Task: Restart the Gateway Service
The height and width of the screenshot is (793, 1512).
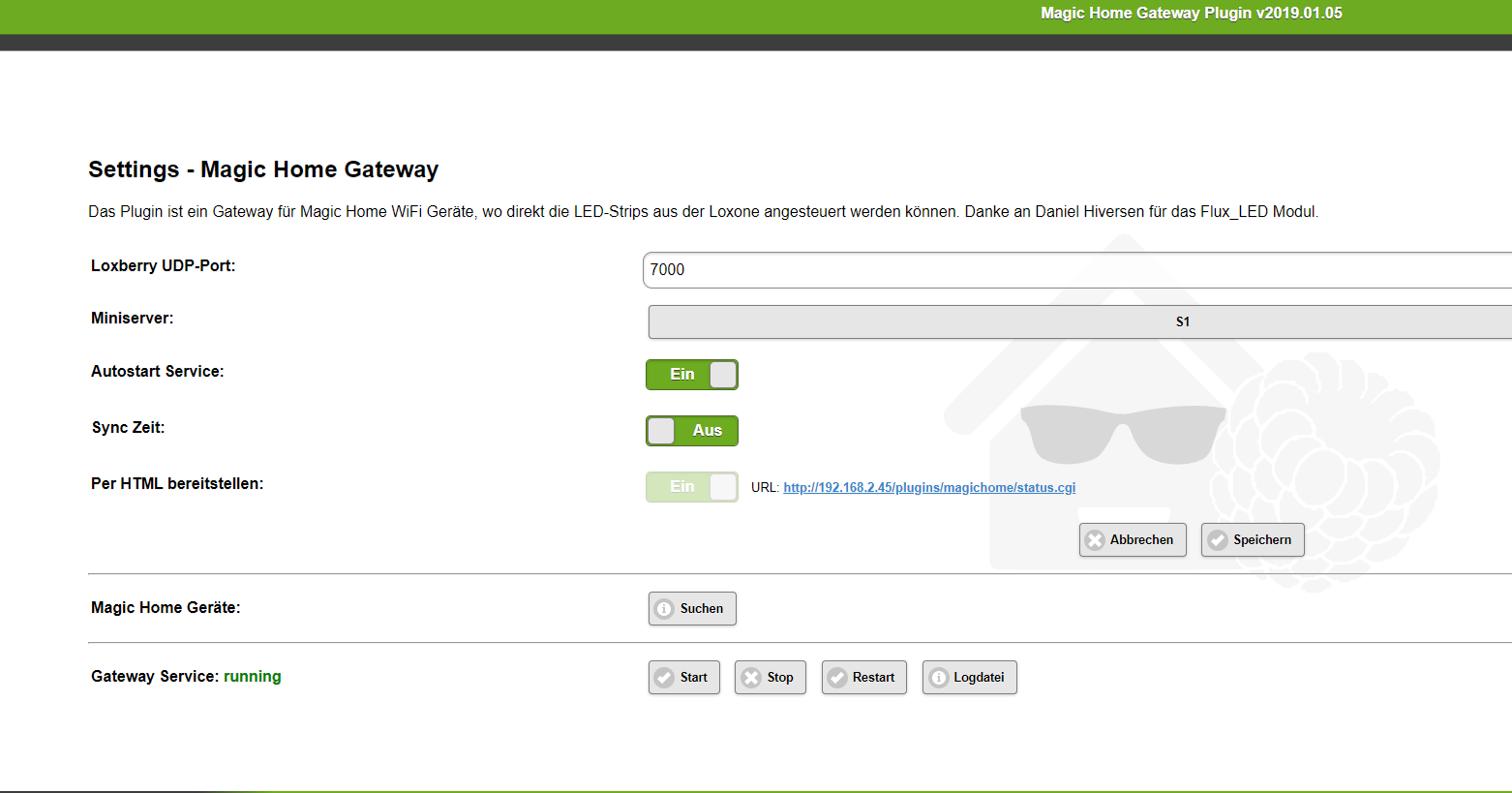Action: pyautogui.click(x=864, y=678)
